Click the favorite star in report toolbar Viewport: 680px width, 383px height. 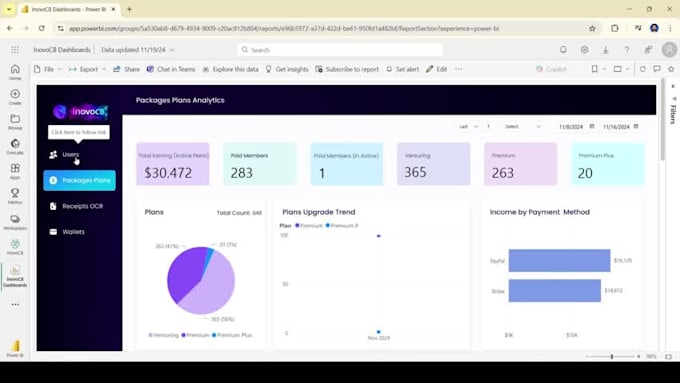click(671, 69)
